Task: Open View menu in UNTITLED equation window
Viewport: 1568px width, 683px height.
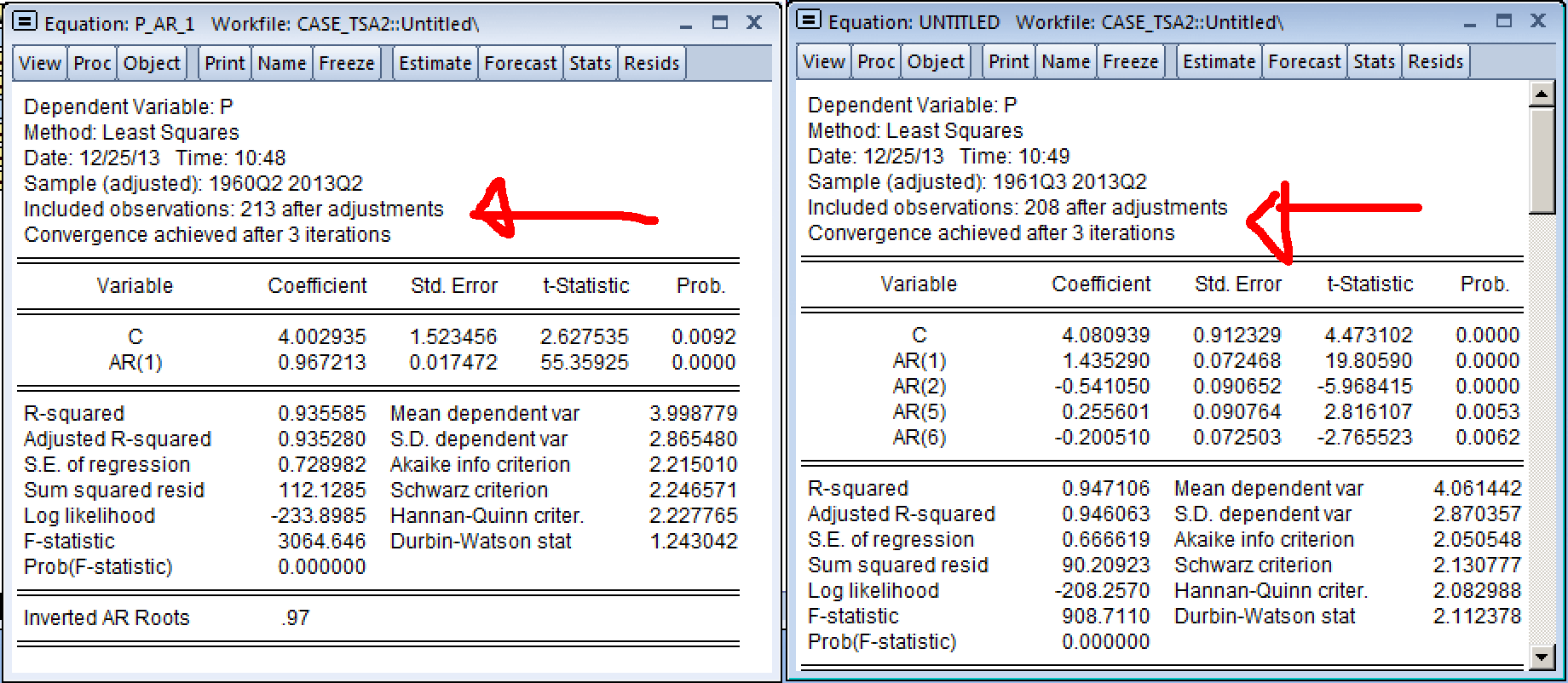Action: coord(824,61)
